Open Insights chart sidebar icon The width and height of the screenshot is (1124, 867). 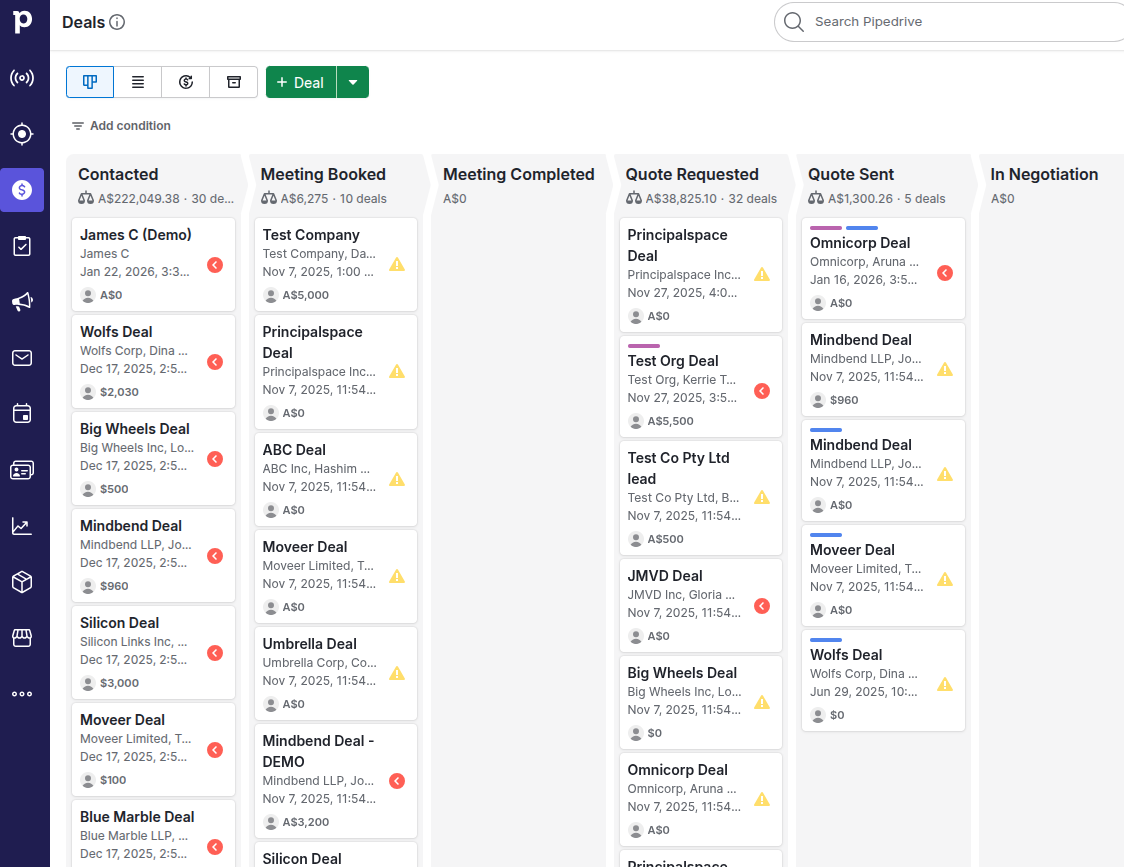22,526
